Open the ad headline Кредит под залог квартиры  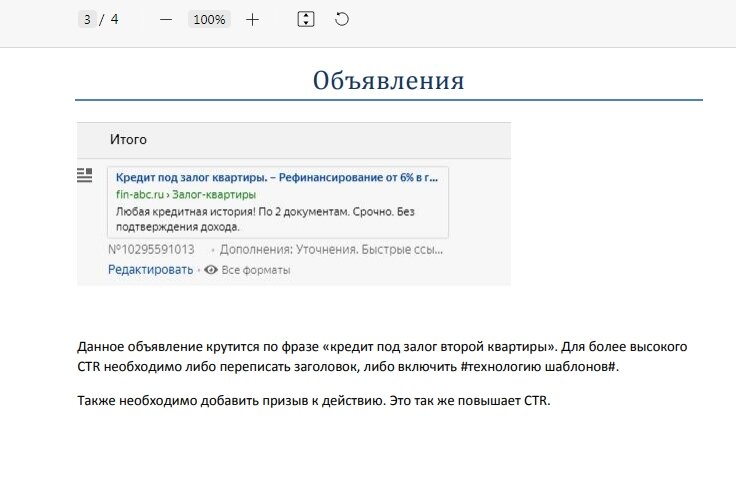tap(276, 177)
